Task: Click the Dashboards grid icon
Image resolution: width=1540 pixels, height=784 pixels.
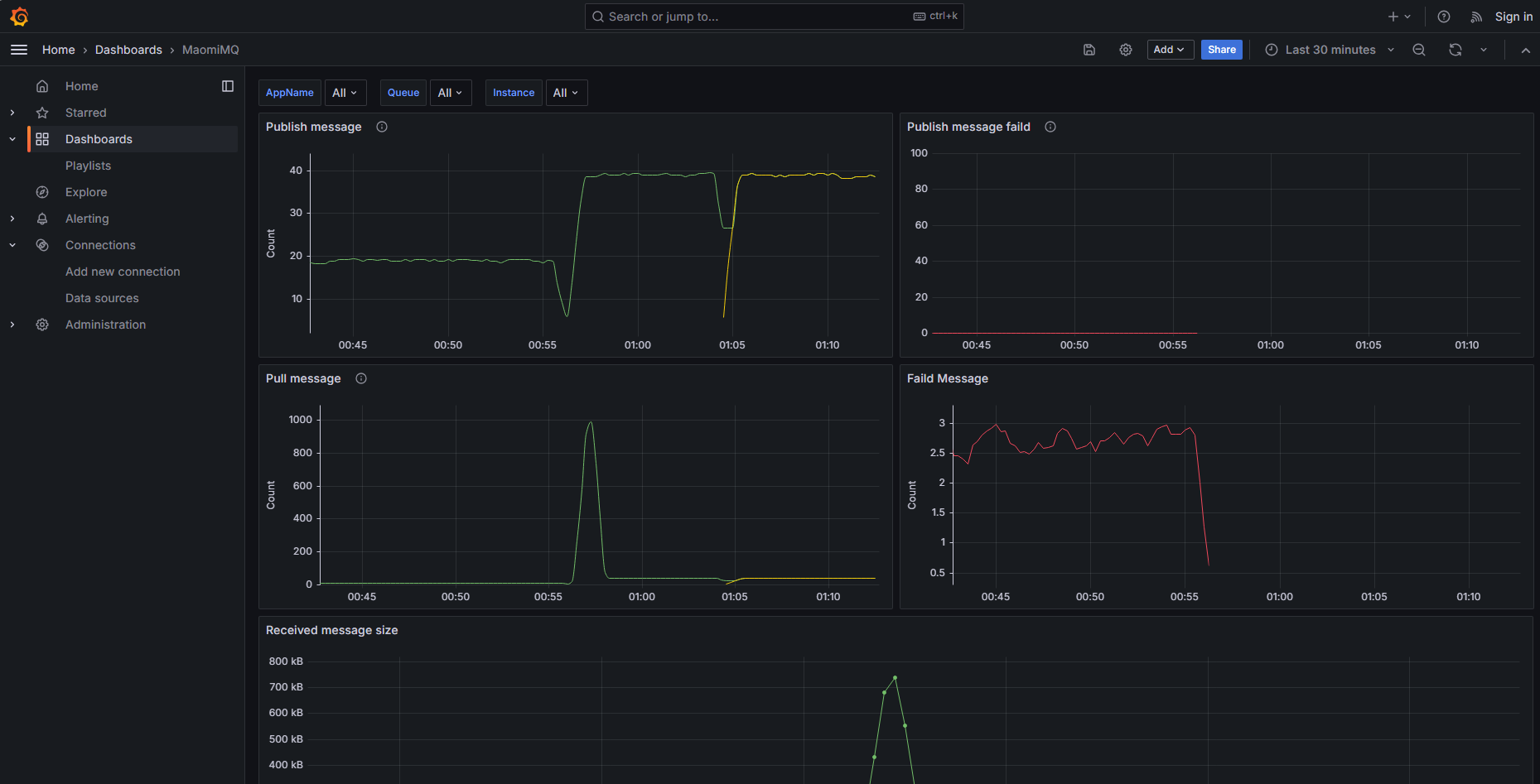Action: 42,139
